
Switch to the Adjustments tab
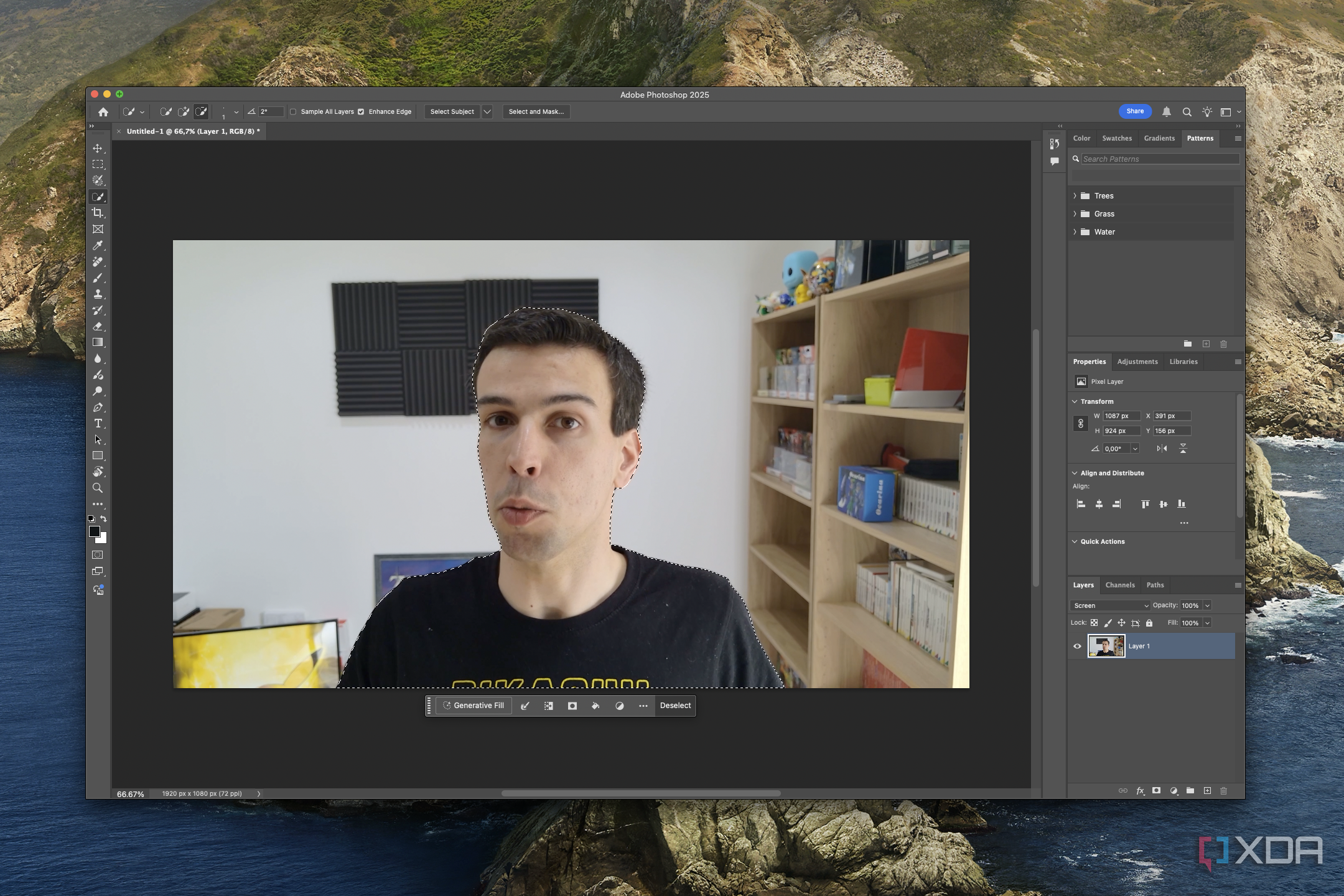(1137, 362)
